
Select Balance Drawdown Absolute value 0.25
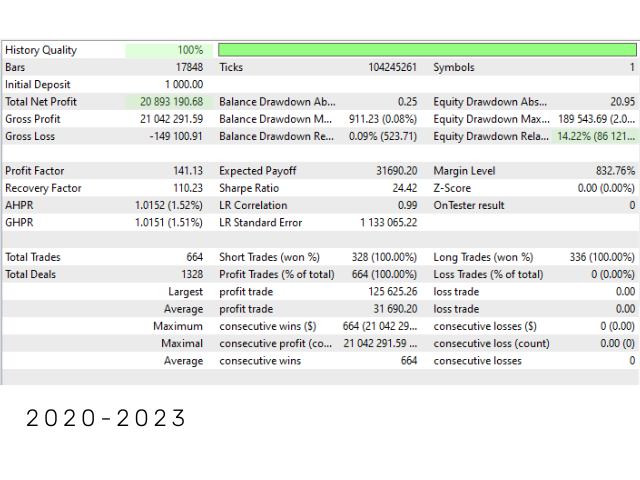coord(407,102)
